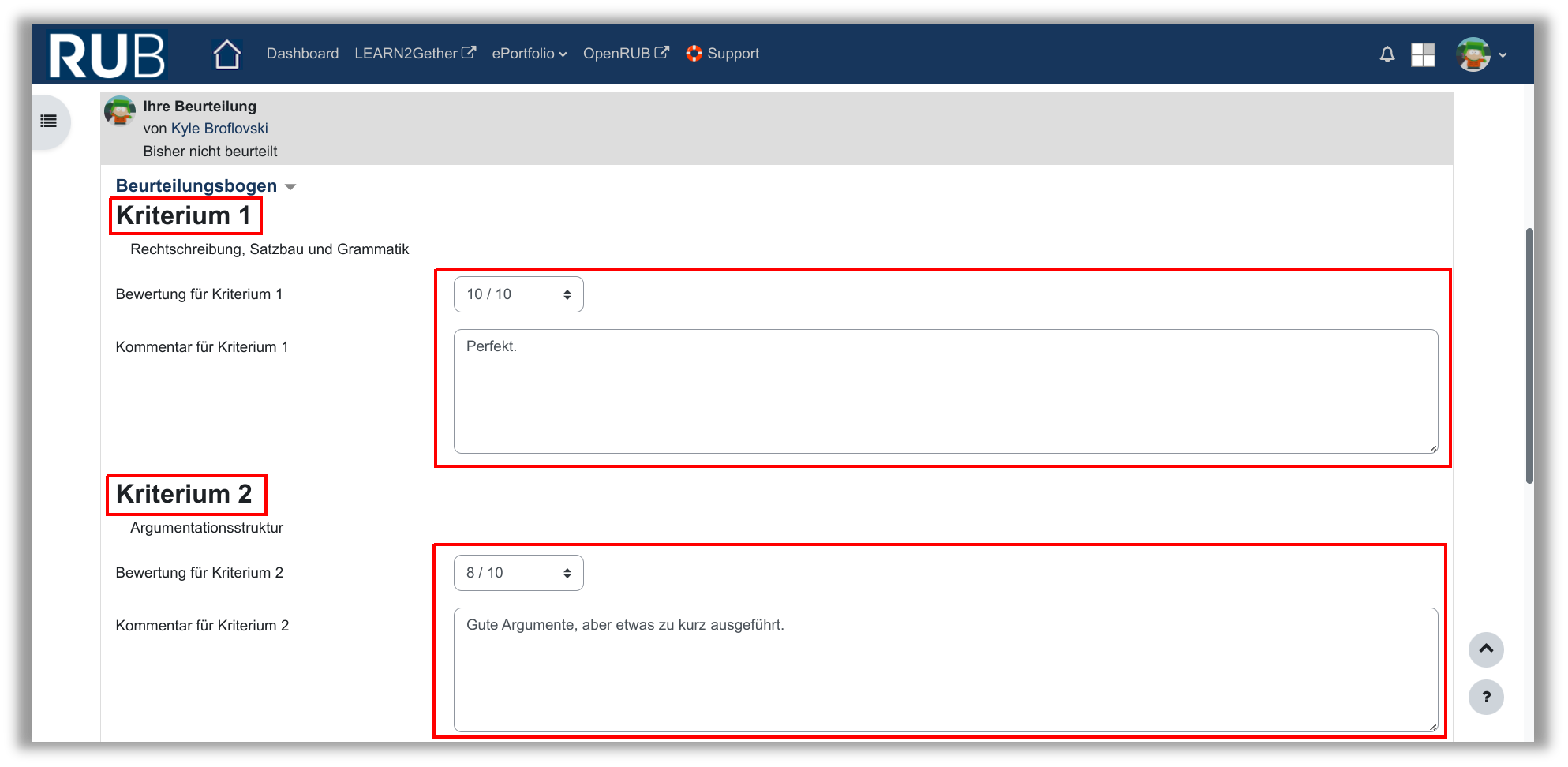Open notifications bell
The height and width of the screenshot is (767, 1568).
click(1387, 54)
